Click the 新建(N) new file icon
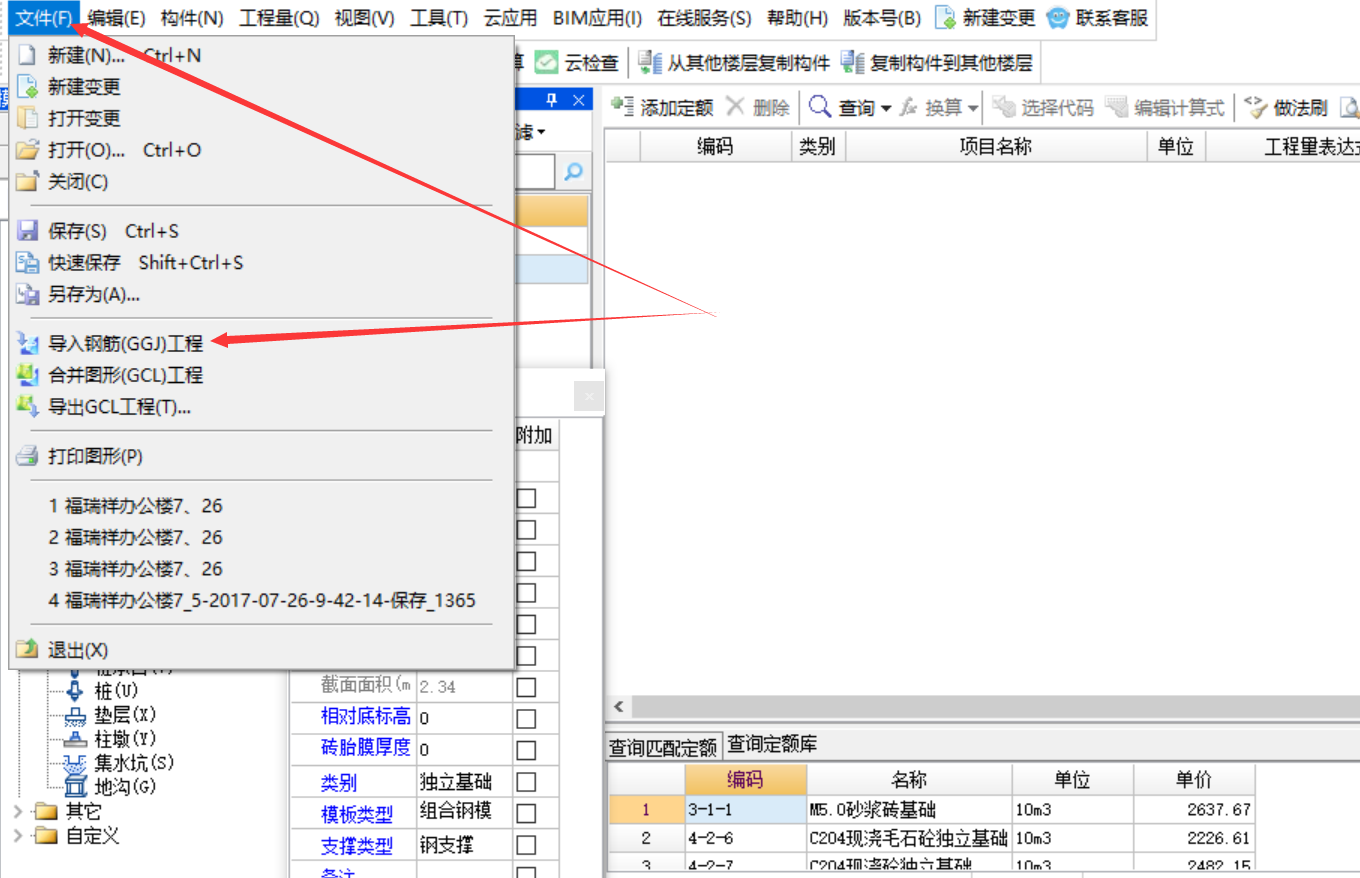Viewport: 1360px width, 878px height. (x=27, y=55)
